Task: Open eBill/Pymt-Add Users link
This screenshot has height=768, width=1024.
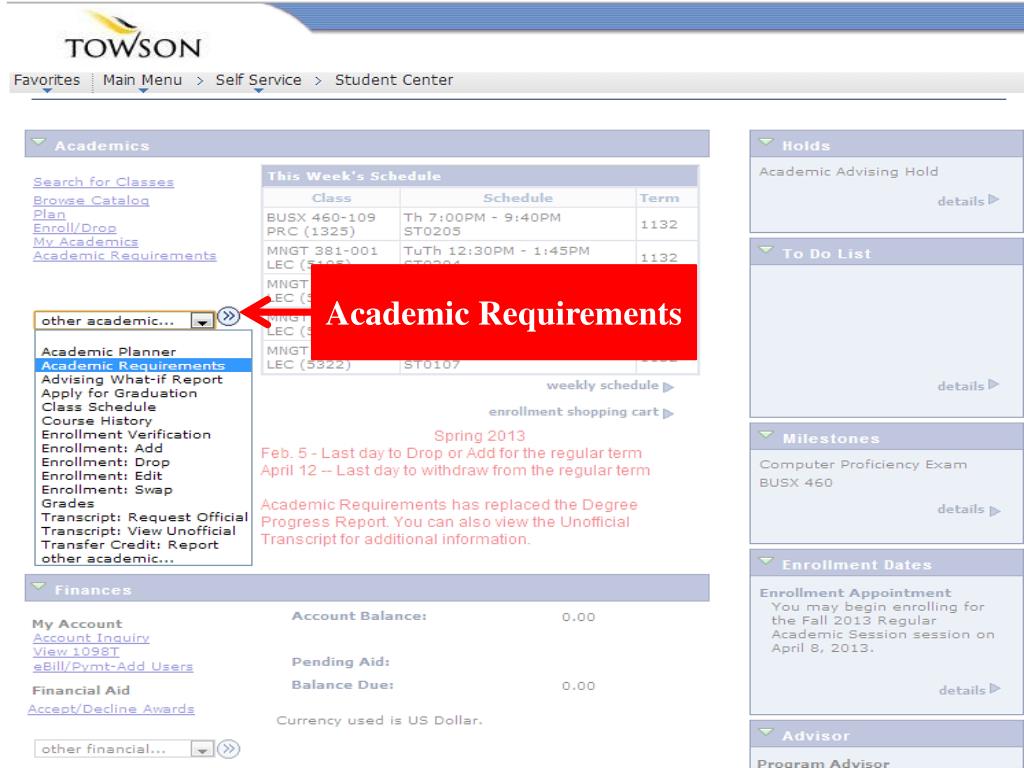Action: tap(113, 667)
